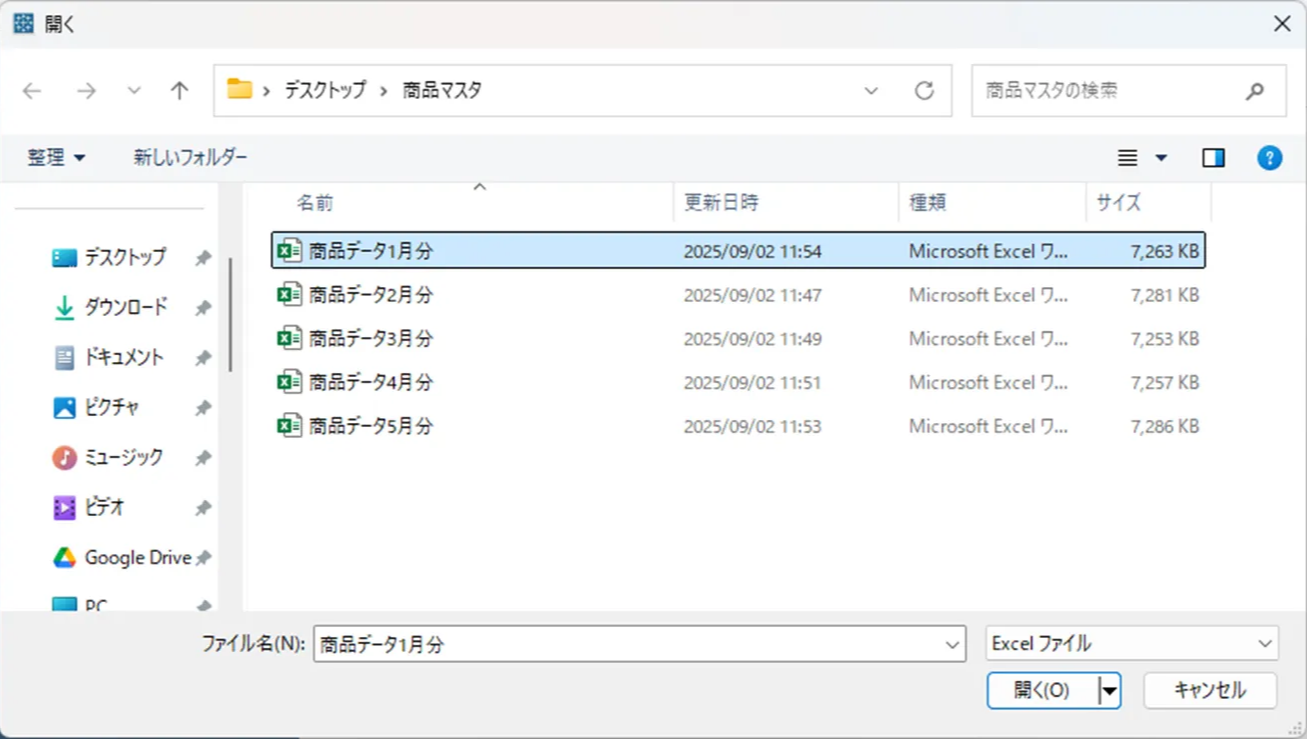
Task: Click the back navigation arrow
Action: click(x=32, y=91)
